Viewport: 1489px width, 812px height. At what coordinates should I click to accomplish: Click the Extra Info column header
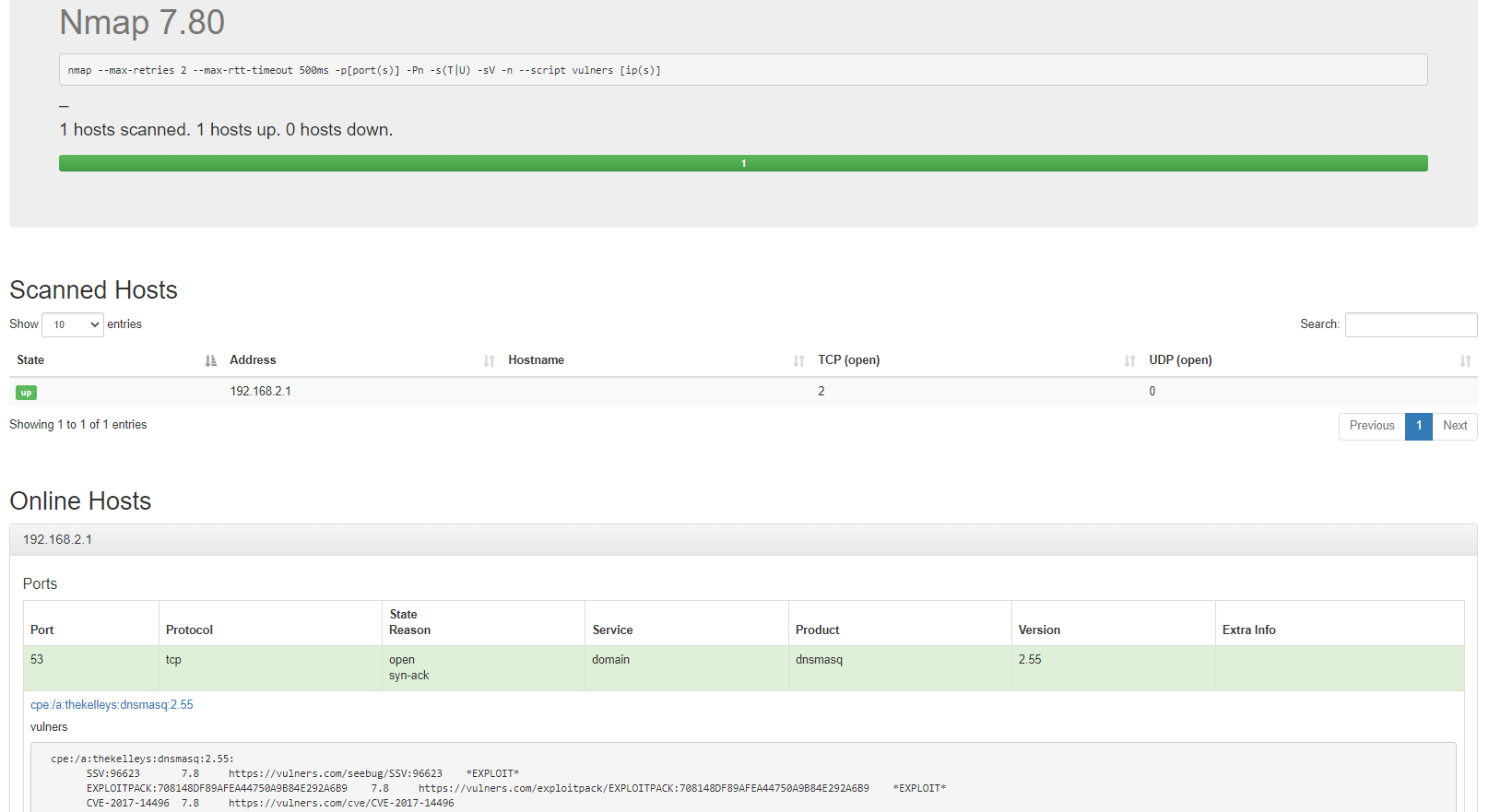tap(1340, 623)
